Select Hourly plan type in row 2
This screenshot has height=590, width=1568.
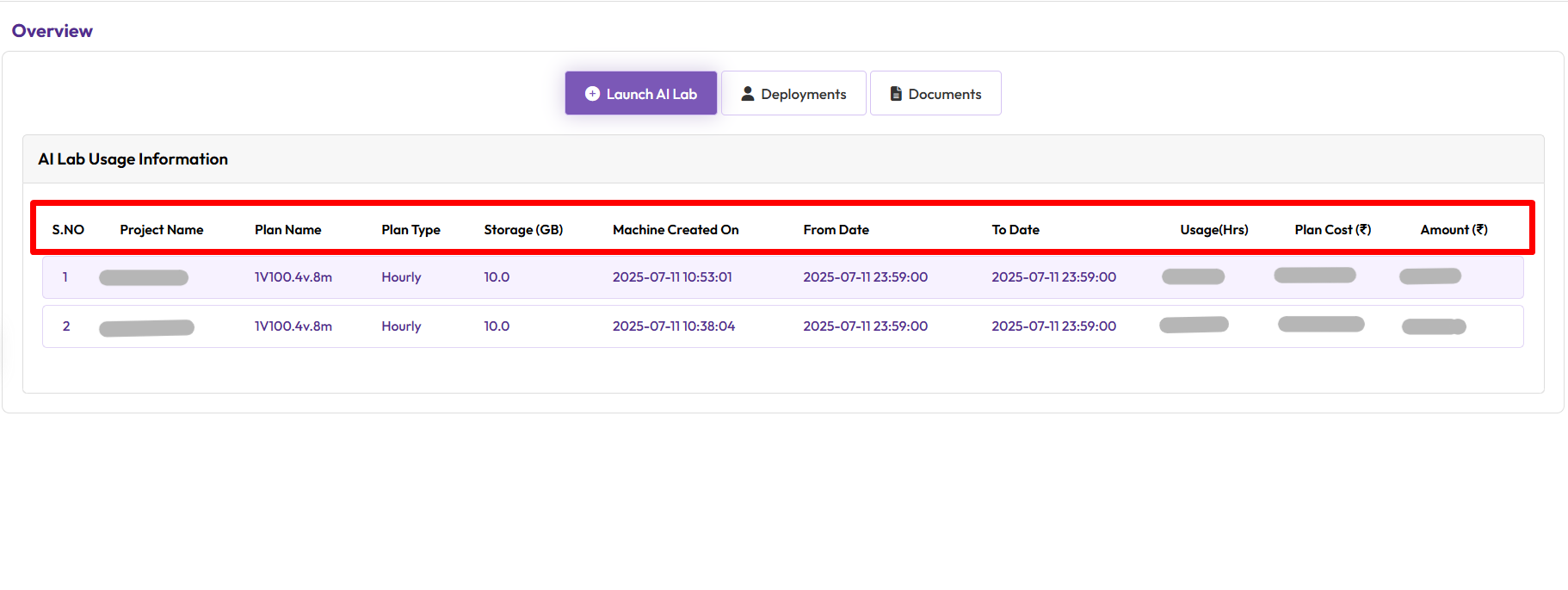point(401,326)
